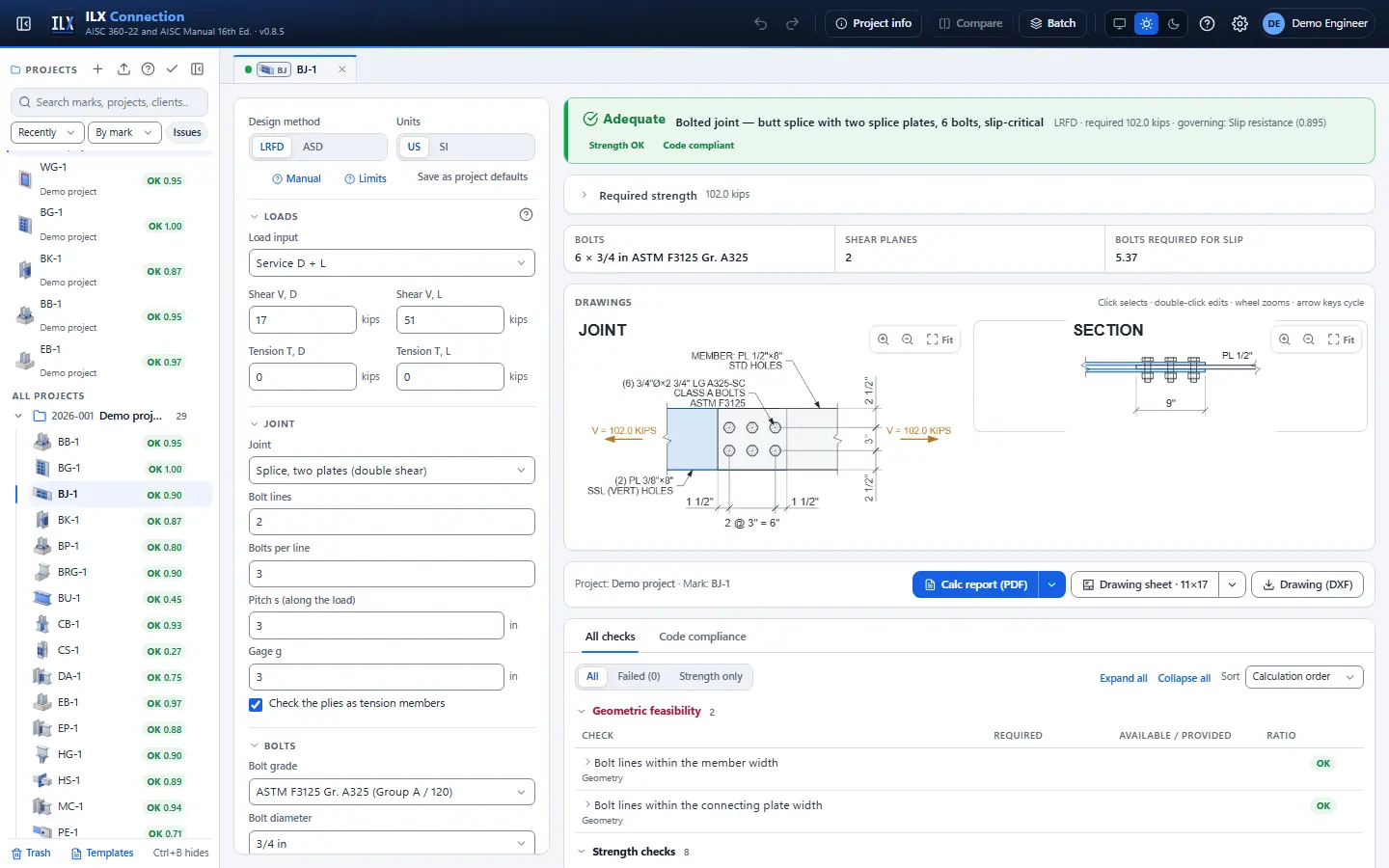
Task: Switch units to SI
Action: 444,147
